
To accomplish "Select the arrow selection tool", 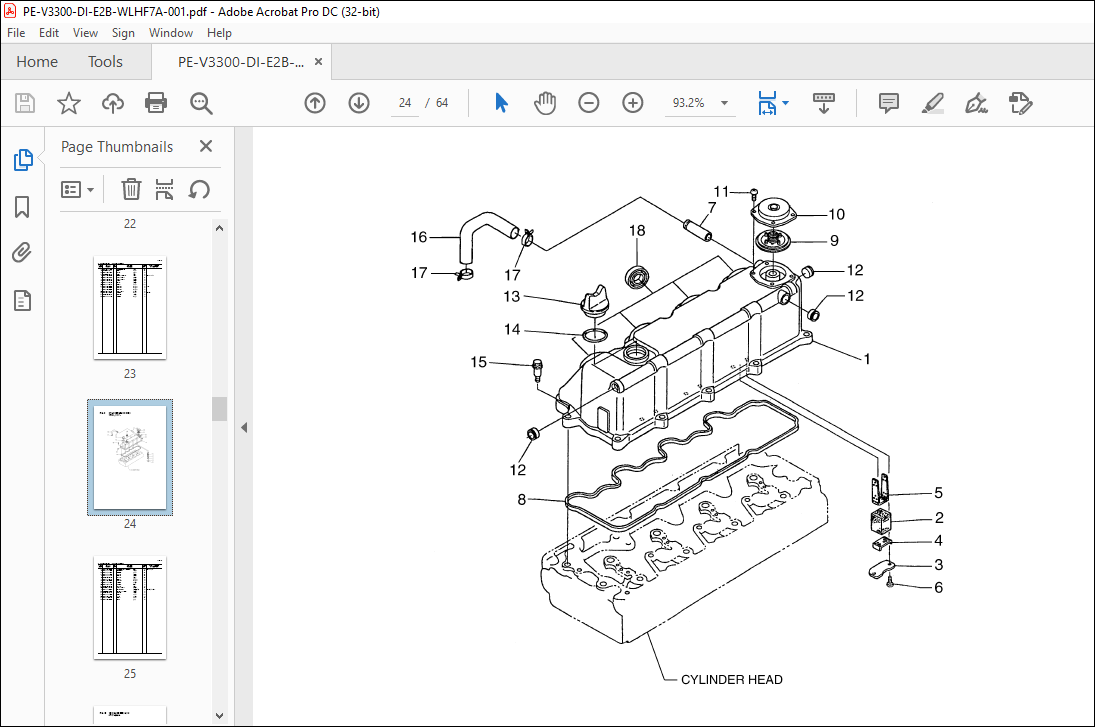I will [x=501, y=103].
